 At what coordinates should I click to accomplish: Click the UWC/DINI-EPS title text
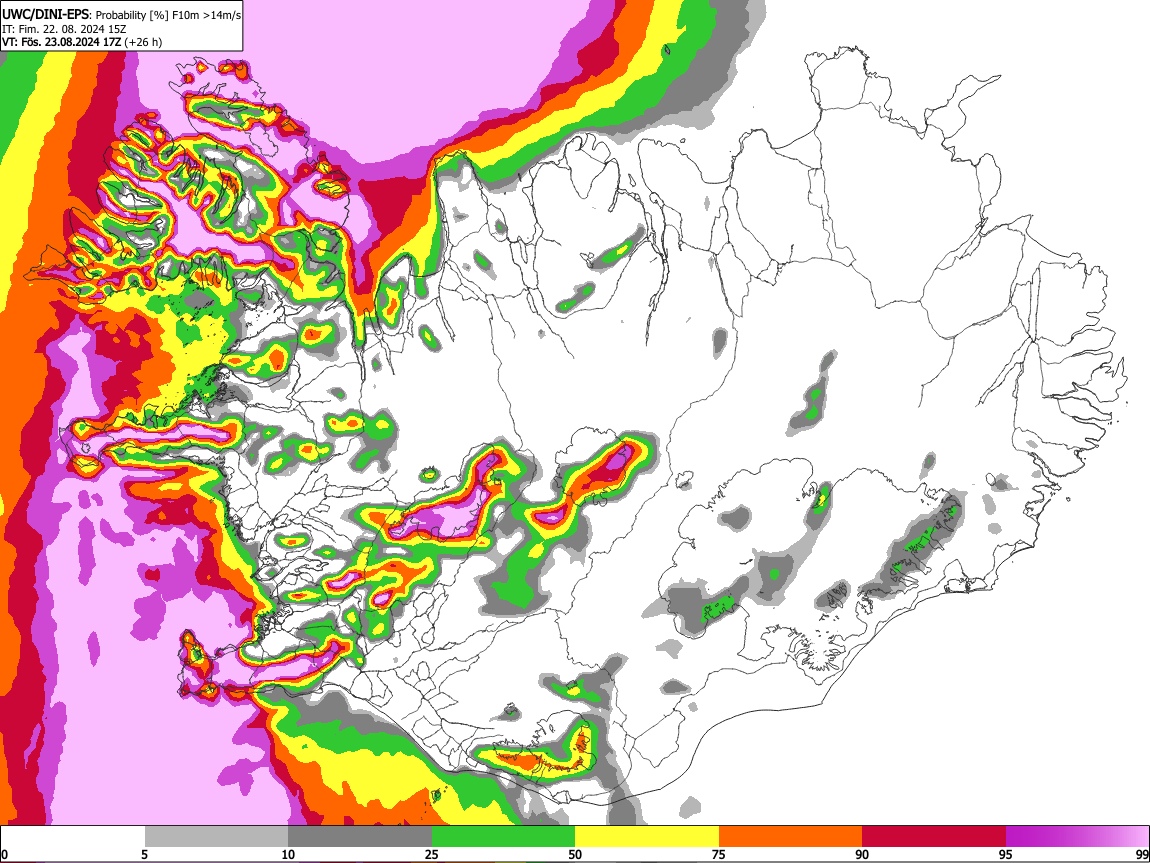click(x=46, y=14)
